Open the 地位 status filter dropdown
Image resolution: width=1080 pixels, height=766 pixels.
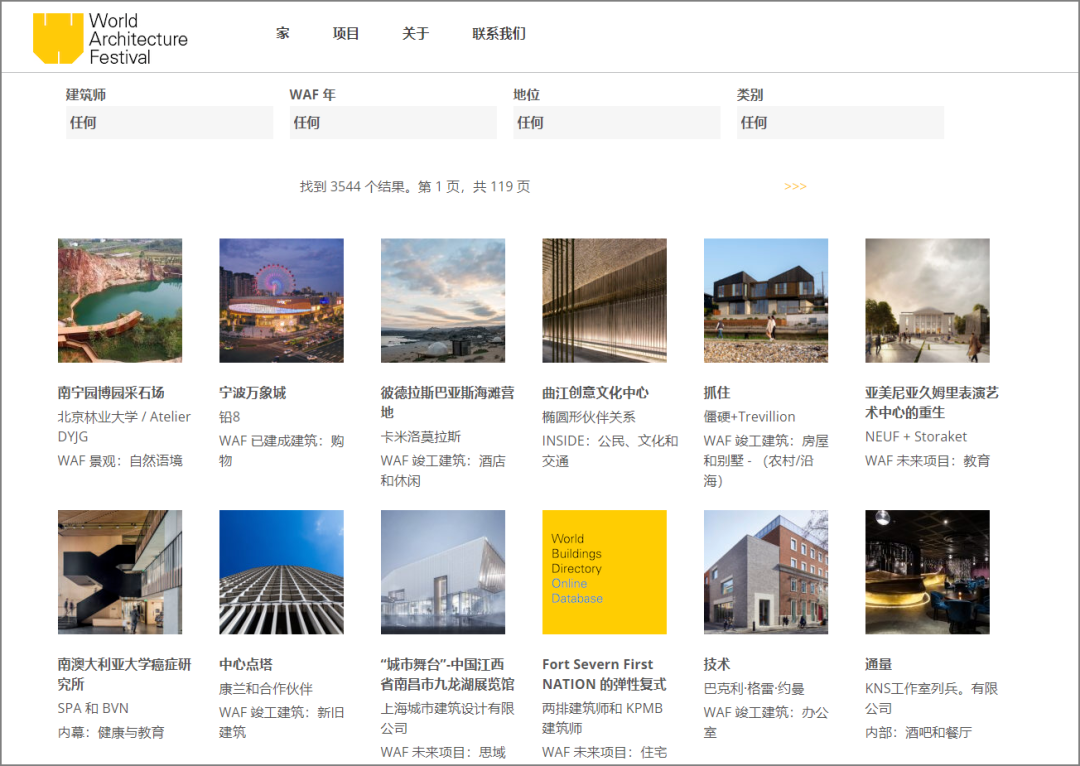coord(616,122)
